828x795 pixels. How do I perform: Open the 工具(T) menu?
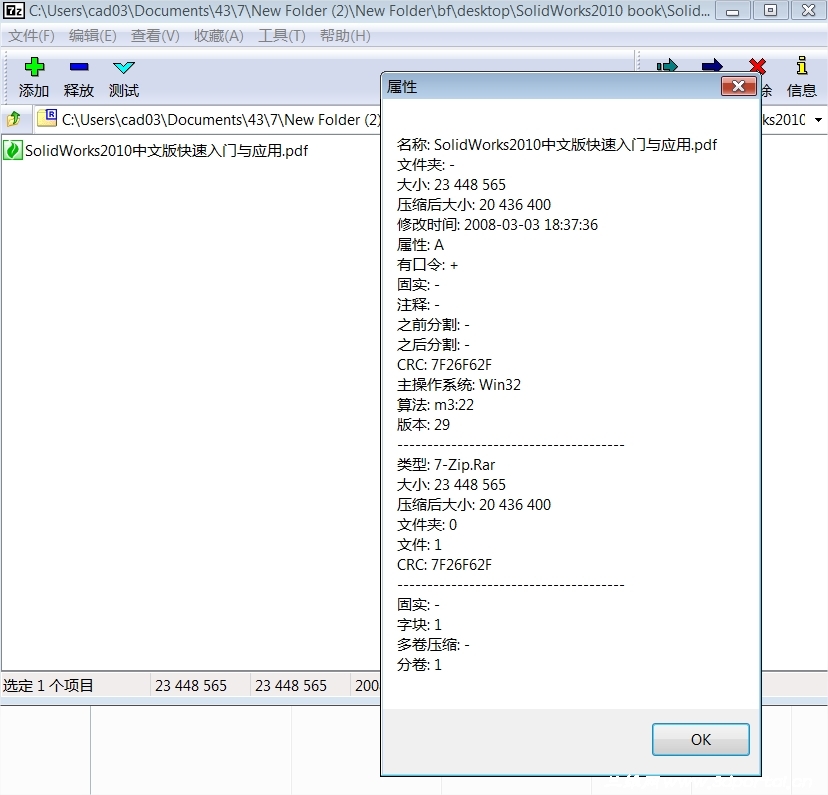(x=282, y=36)
